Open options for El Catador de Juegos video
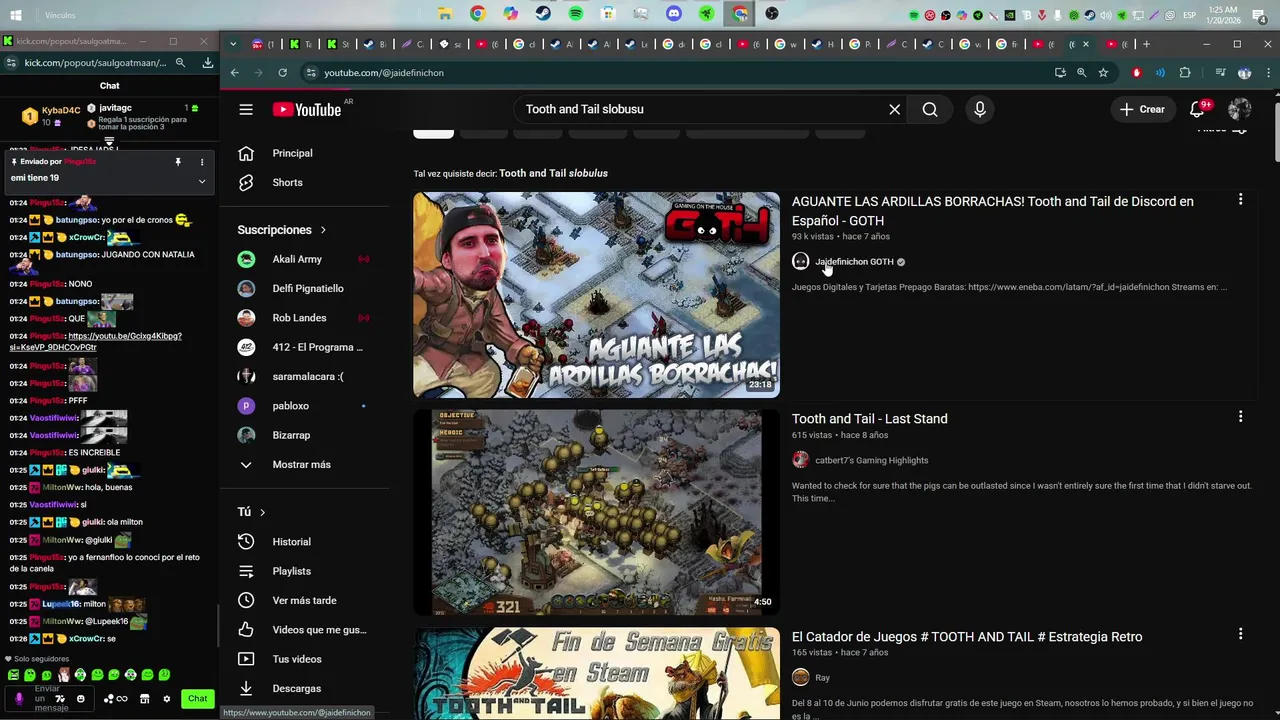 (1240, 634)
